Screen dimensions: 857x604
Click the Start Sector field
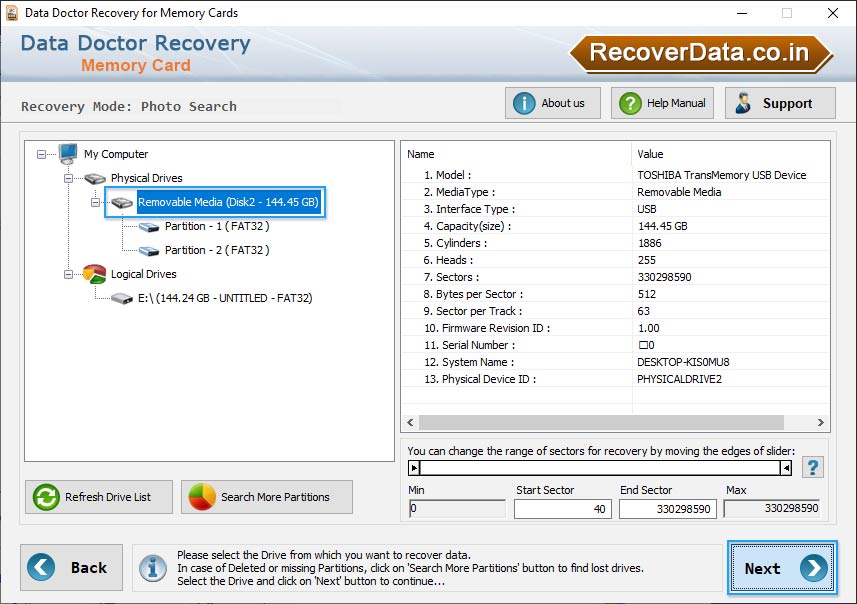[x=562, y=509]
